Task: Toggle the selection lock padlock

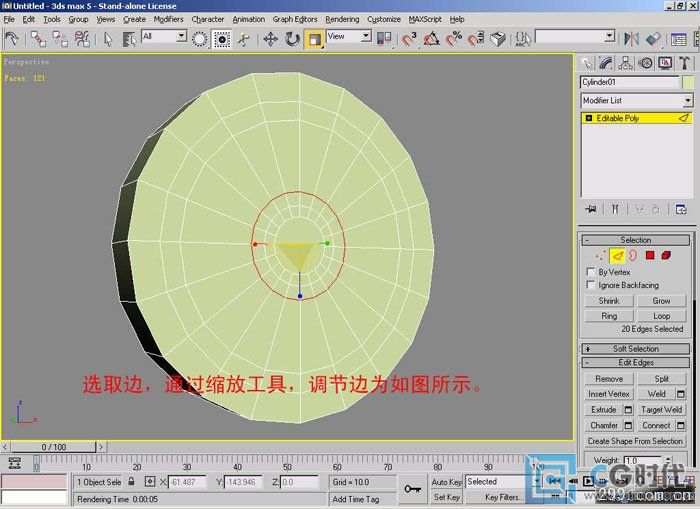Action: point(131,481)
